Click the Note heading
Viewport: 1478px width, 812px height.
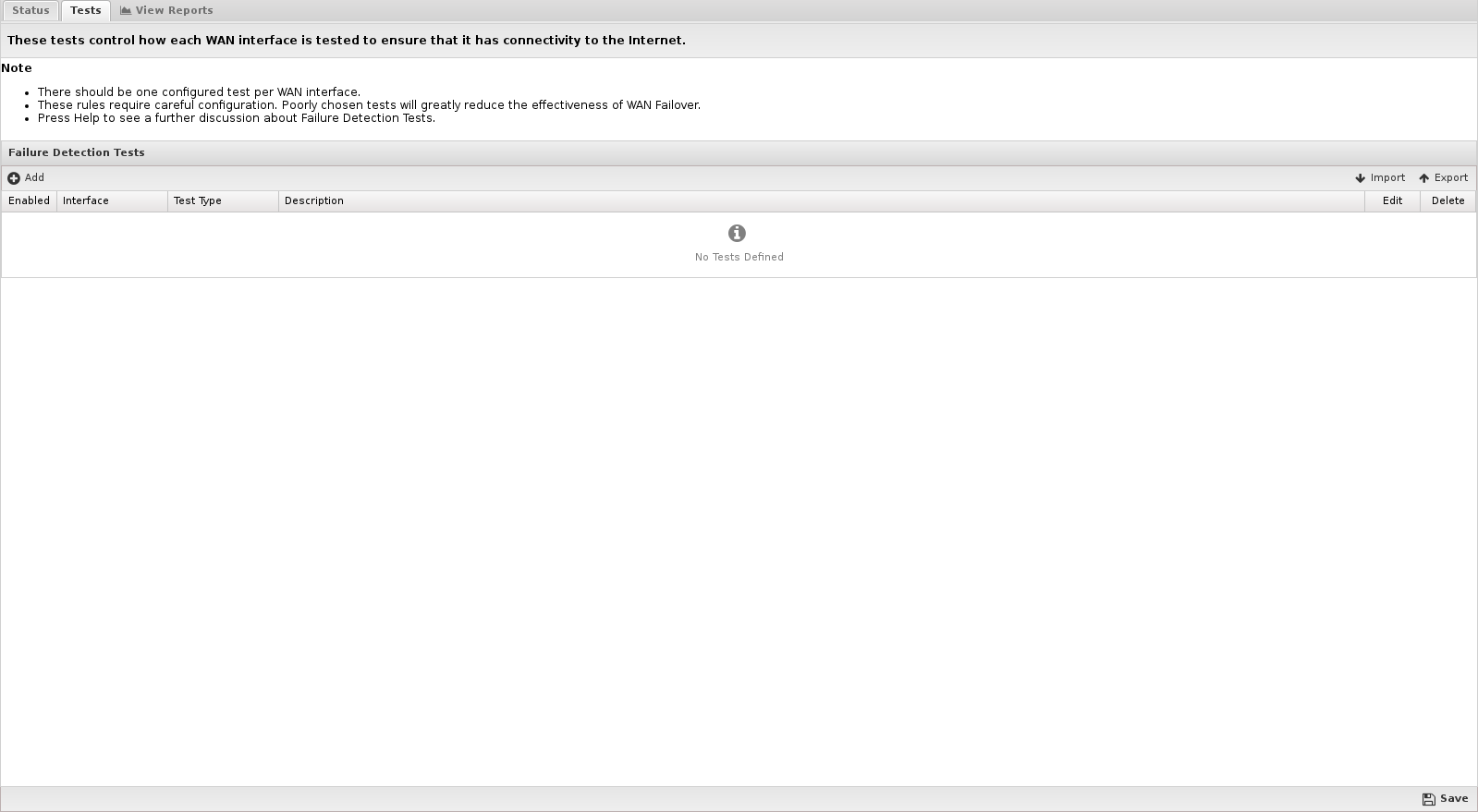[x=17, y=68]
